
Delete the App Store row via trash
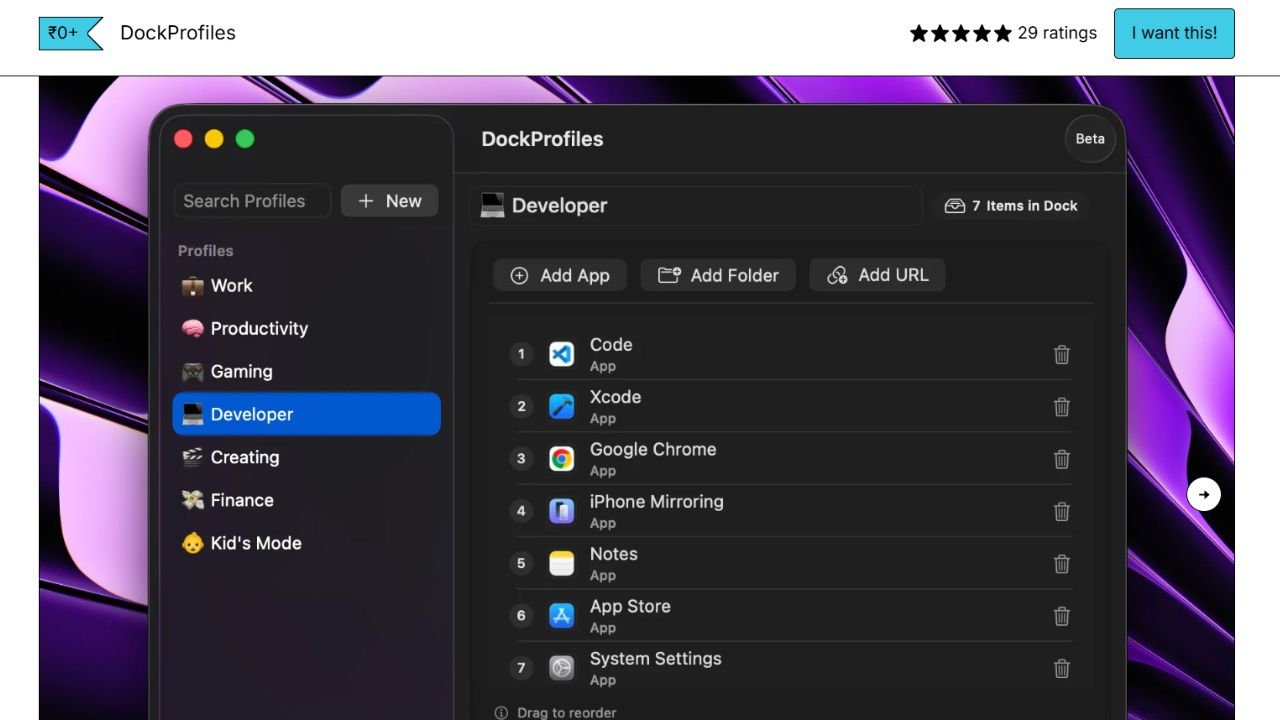click(1062, 616)
